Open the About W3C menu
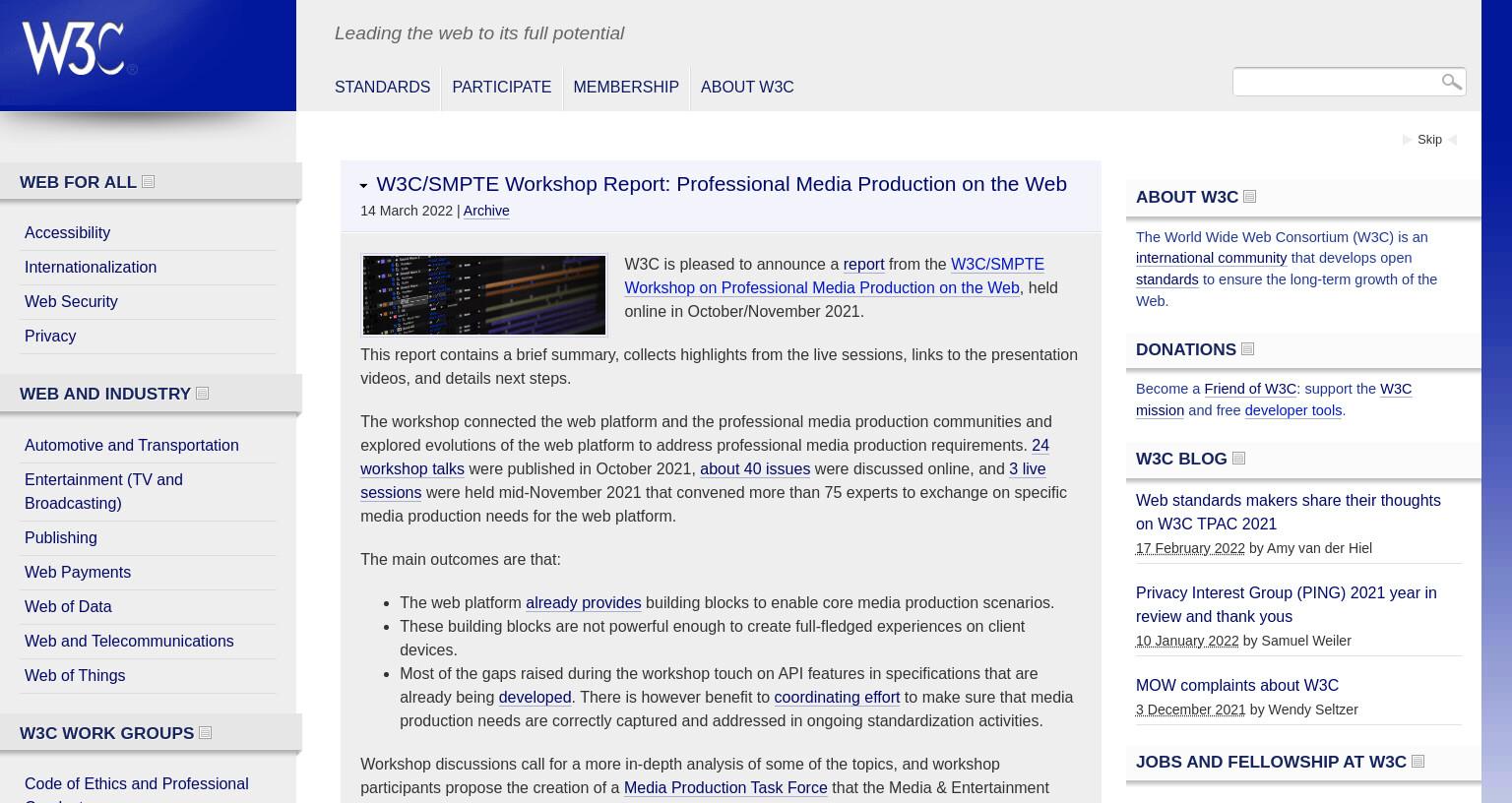This screenshot has width=1512, height=803. pos(747,88)
